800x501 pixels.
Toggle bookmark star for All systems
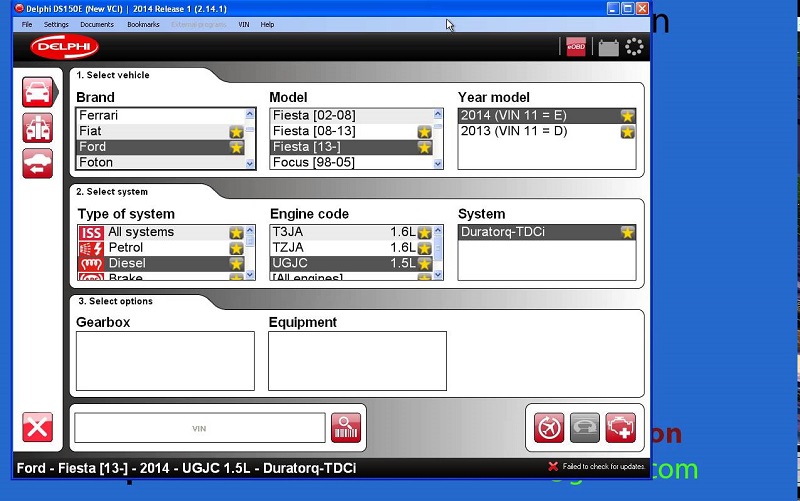(236, 233)
